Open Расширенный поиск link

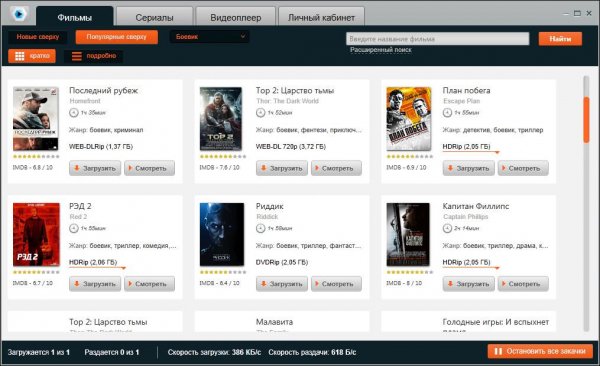[381, 50]
